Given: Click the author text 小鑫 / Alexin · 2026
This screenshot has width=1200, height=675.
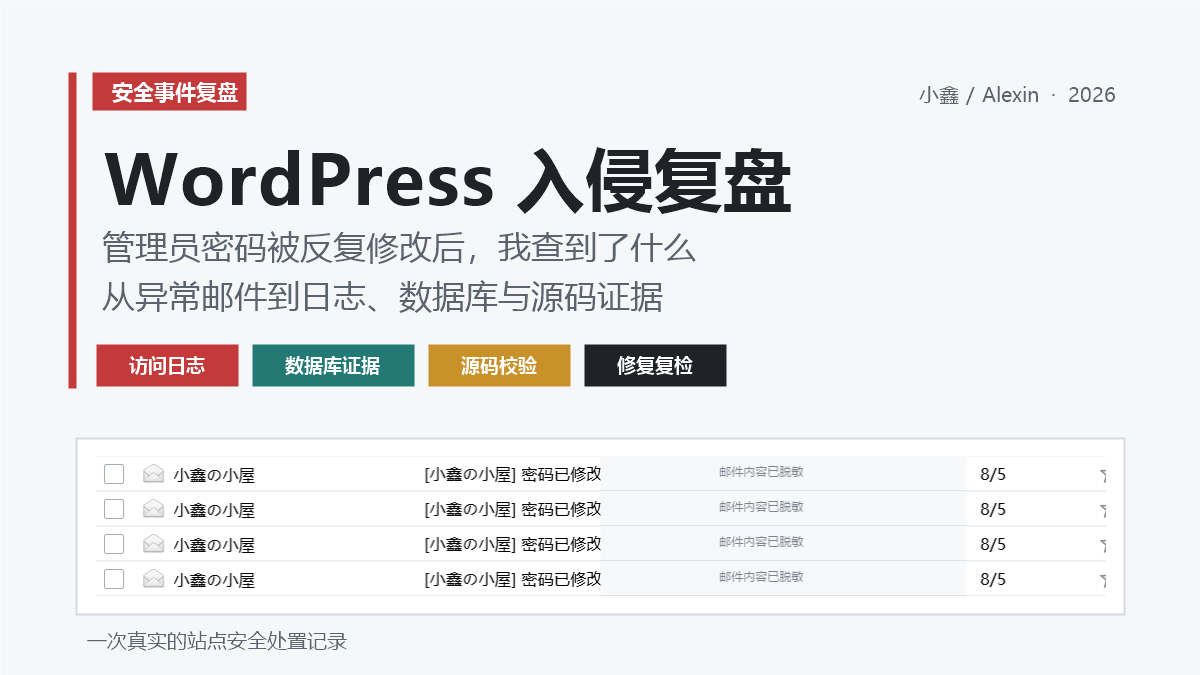Looking at the screenshot, I should tap(1017, 95).
